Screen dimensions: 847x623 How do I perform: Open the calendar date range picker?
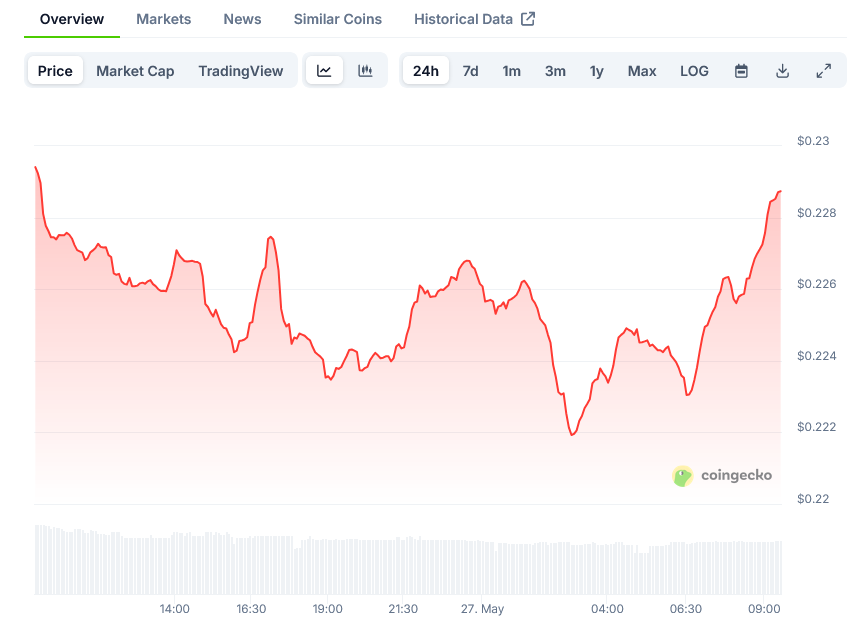tap(741, 71)
